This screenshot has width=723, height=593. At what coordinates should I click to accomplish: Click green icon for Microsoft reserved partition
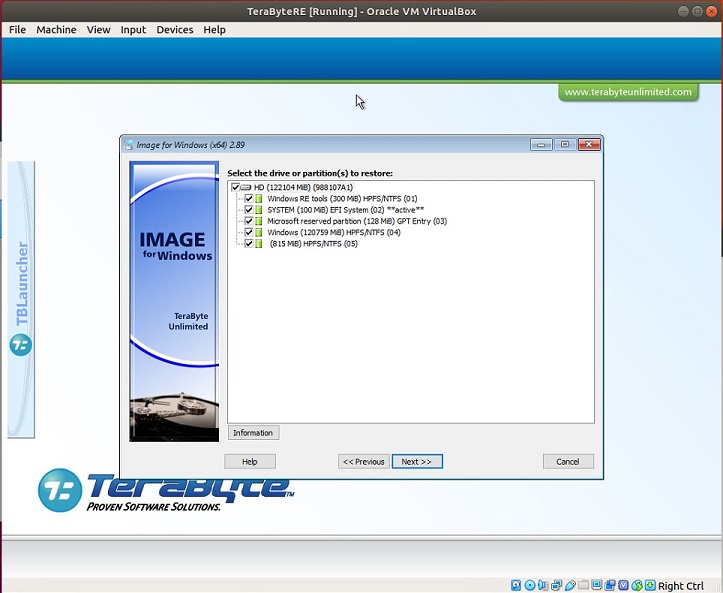pyautogui.click(x=259, y=221)
